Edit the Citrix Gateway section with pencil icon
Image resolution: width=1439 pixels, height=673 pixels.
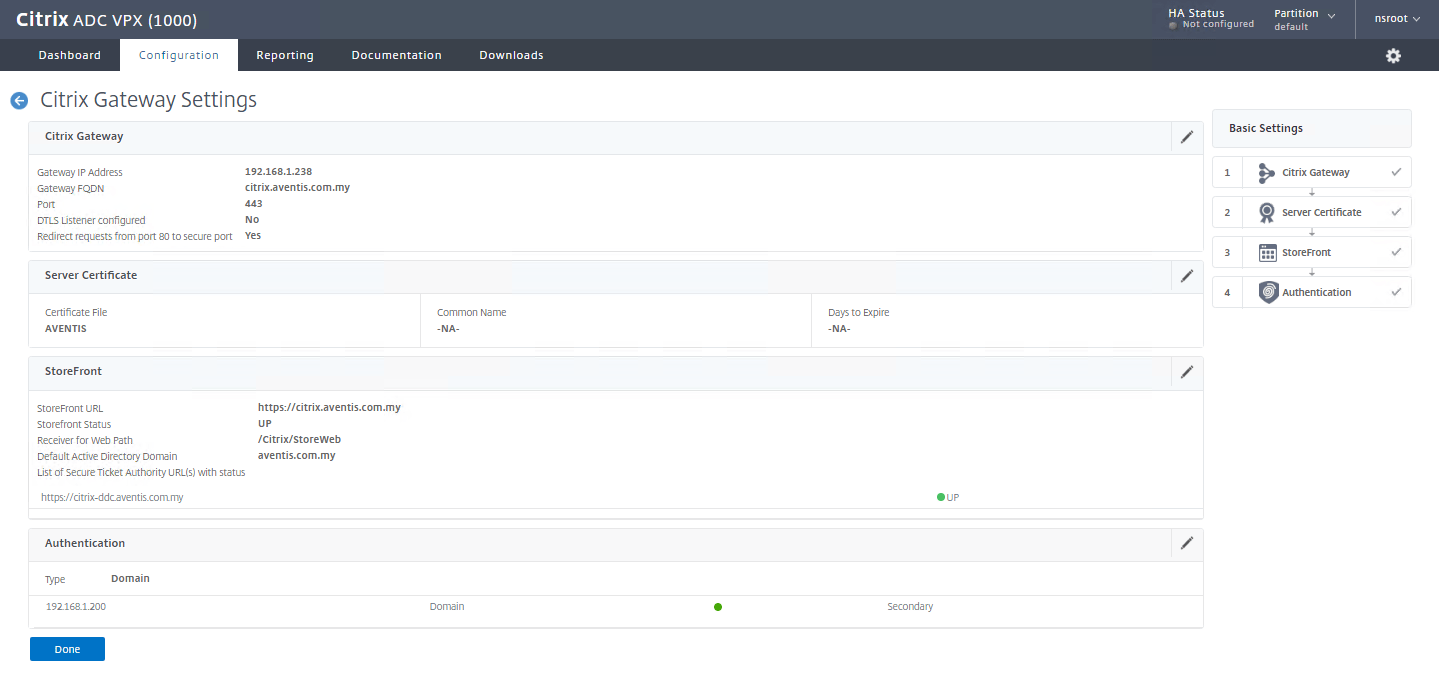click(x=1186, y=136)
